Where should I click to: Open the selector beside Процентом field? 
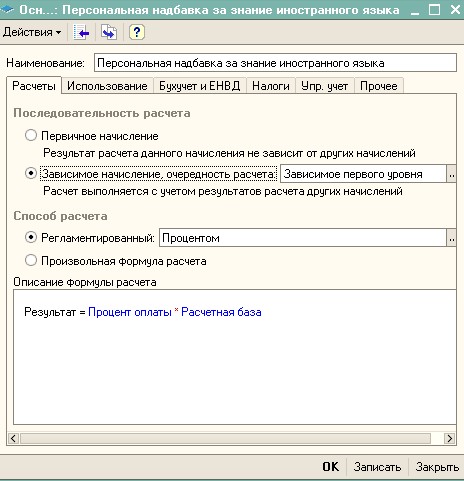coord(451,238)
